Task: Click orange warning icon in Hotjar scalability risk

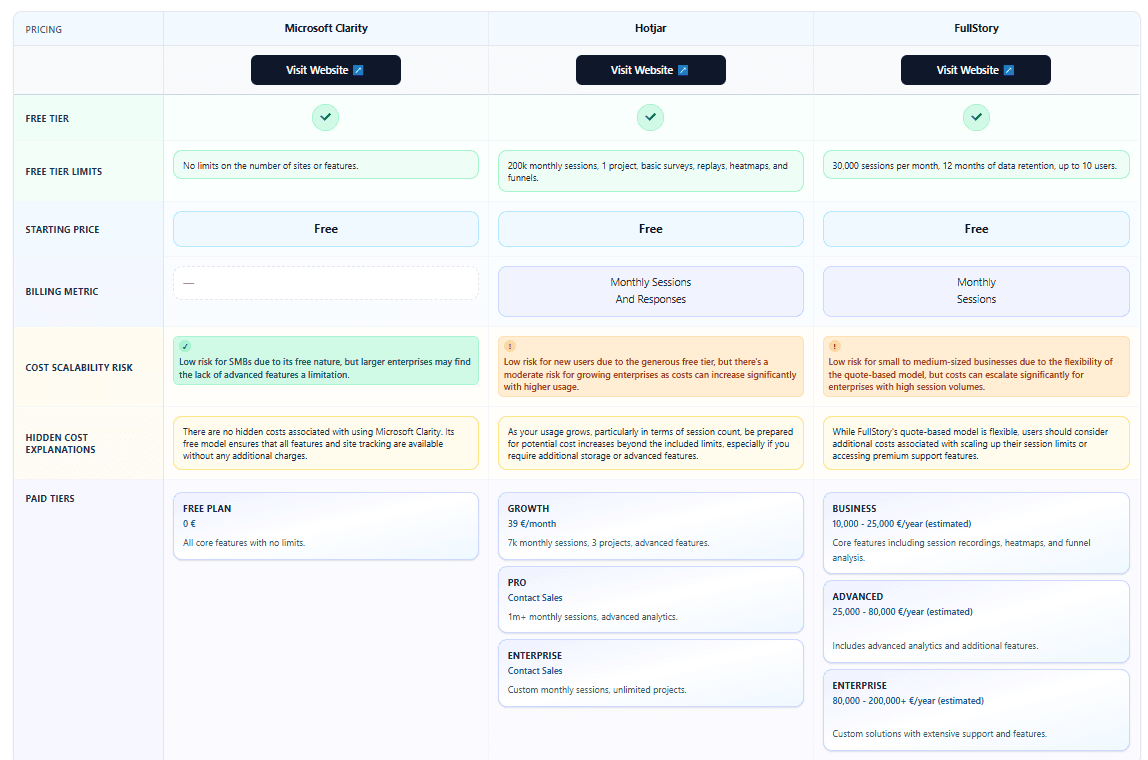Action: pyautogui.click(x=510, y=346)
